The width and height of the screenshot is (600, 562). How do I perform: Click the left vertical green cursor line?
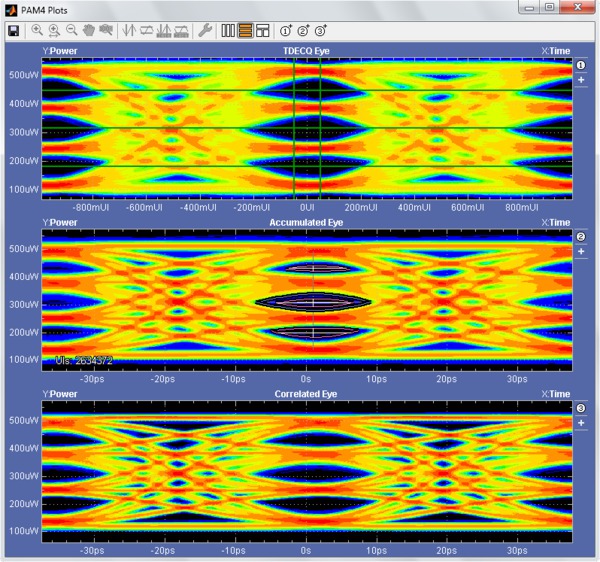point(294,129)
